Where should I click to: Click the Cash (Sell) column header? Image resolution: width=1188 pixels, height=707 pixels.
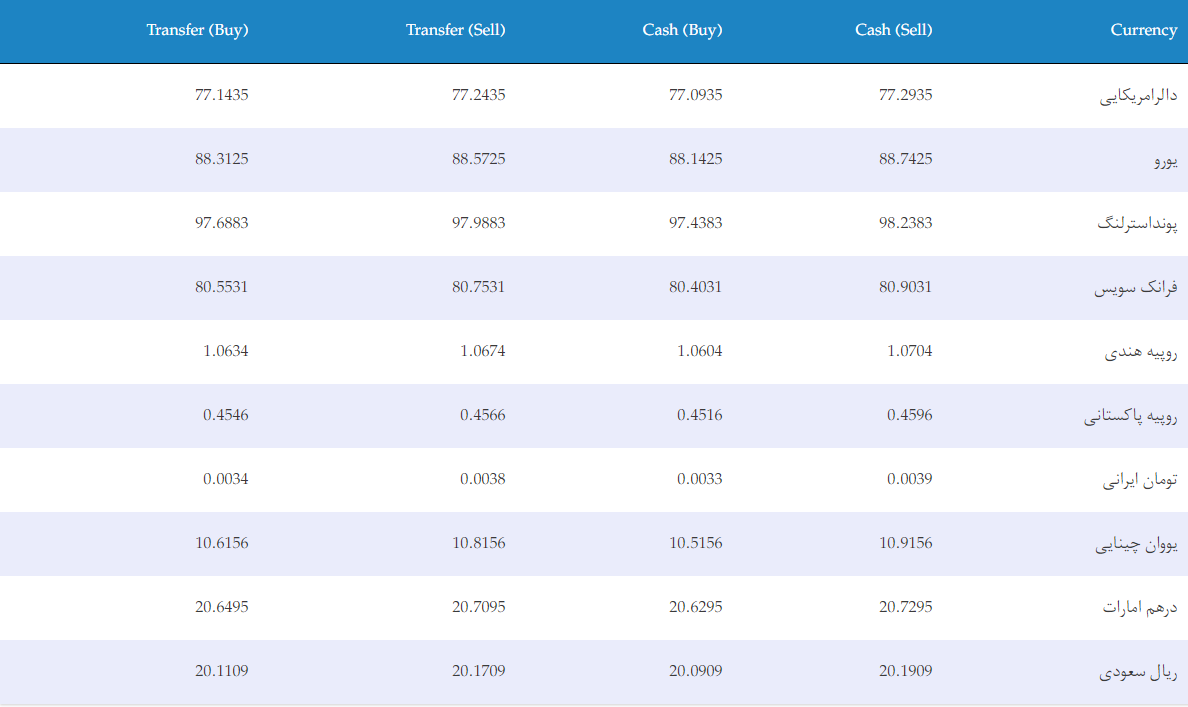tap(893, 30)
